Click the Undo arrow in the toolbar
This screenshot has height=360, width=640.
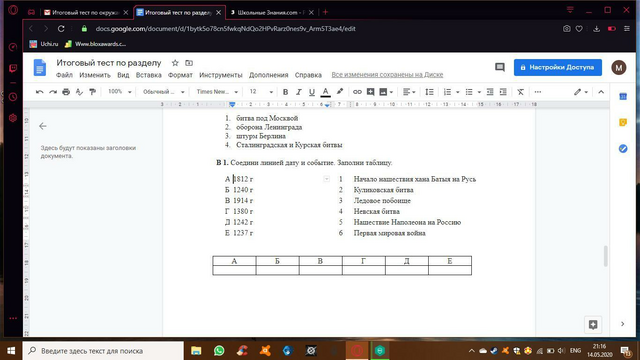coord(40,92)
